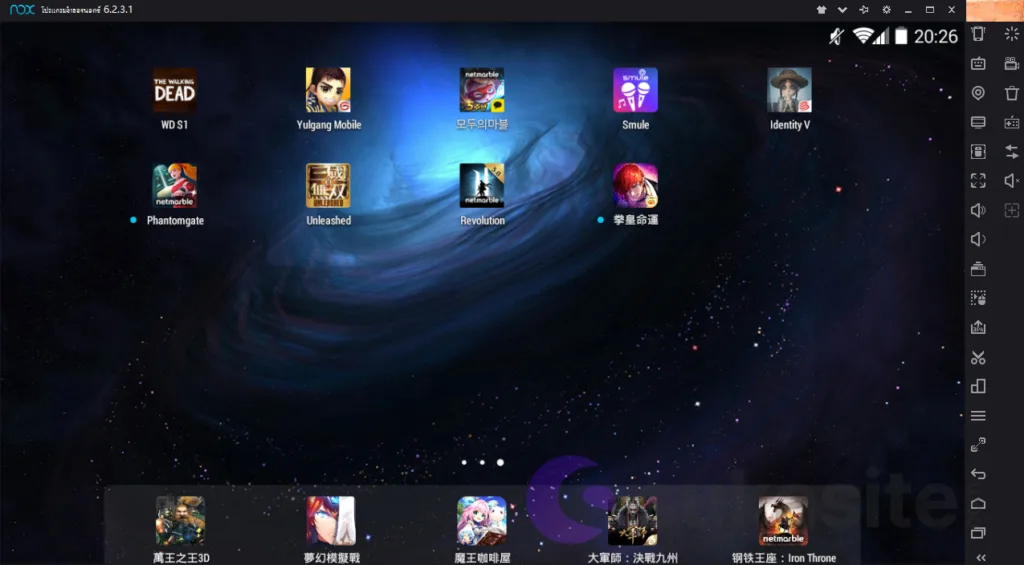Launch 萬王之王3D from the dock
Screen dimensions: 1024x565
click(180, 521)
